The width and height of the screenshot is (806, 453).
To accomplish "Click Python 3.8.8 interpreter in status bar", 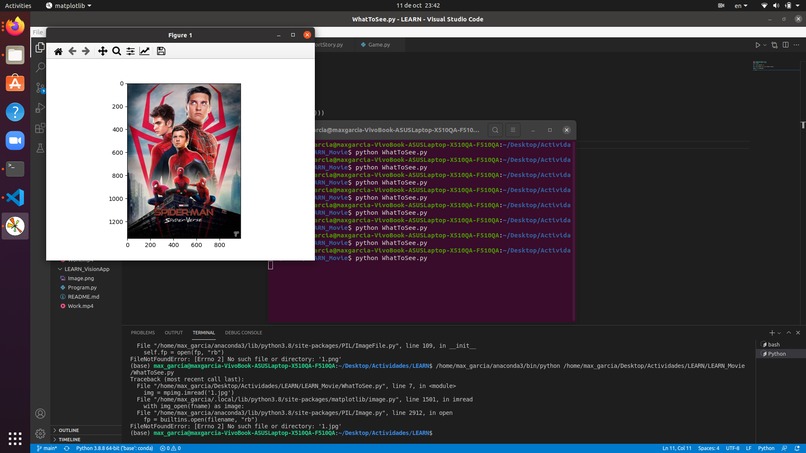I will 114,448.
